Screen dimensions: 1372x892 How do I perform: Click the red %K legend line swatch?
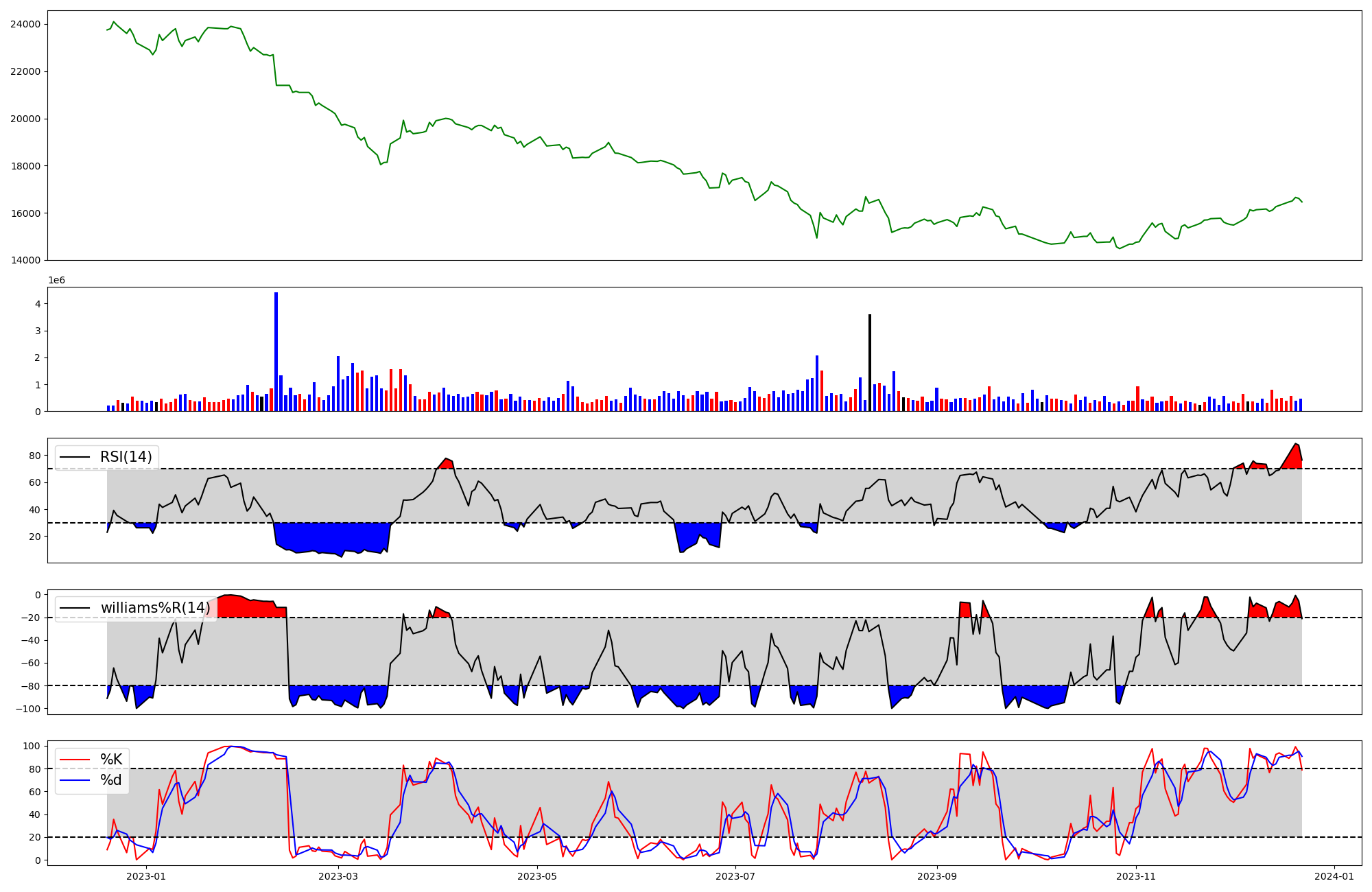click(x=75, y=760)
